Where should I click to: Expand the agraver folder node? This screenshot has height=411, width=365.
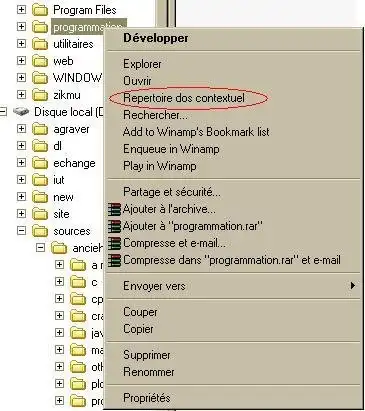21,128
